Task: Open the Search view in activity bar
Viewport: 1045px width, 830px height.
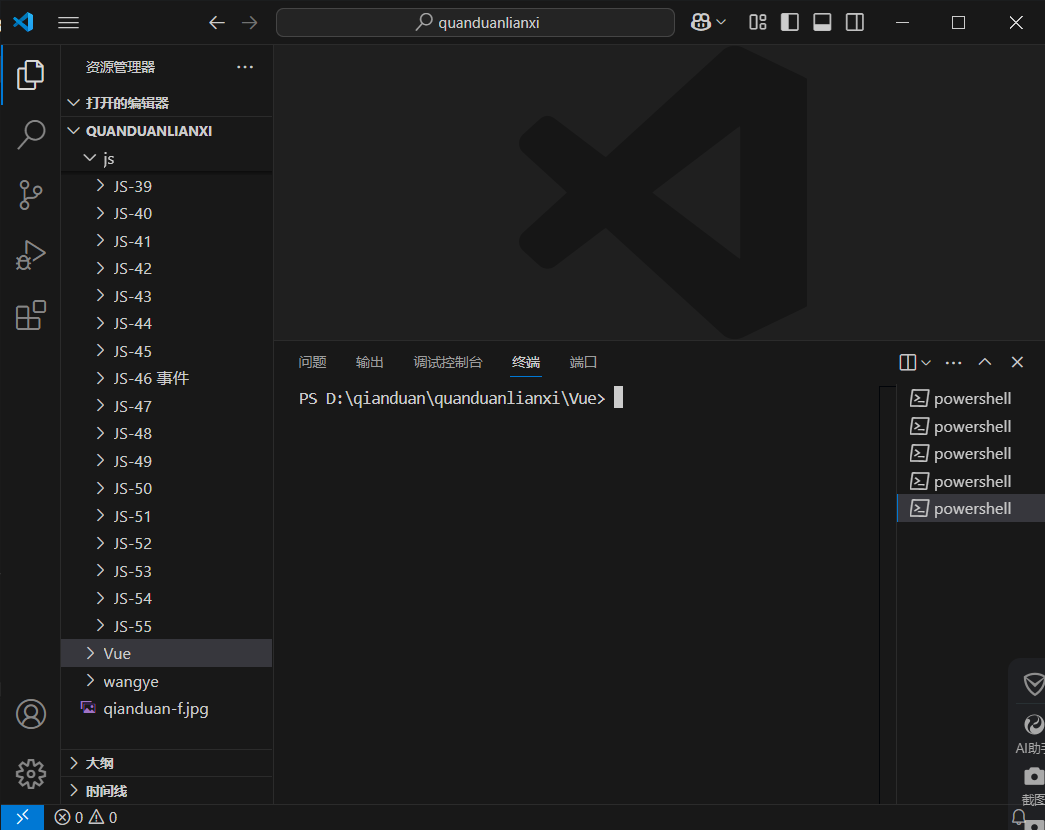Action: click(30, 134)
